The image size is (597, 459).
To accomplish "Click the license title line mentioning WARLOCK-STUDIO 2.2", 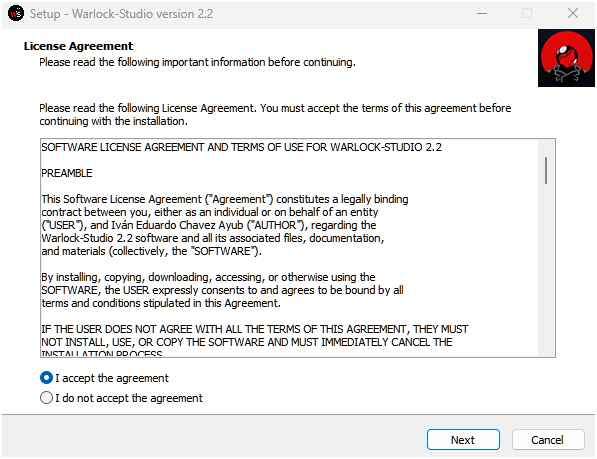I will click(x=241, y=147).
